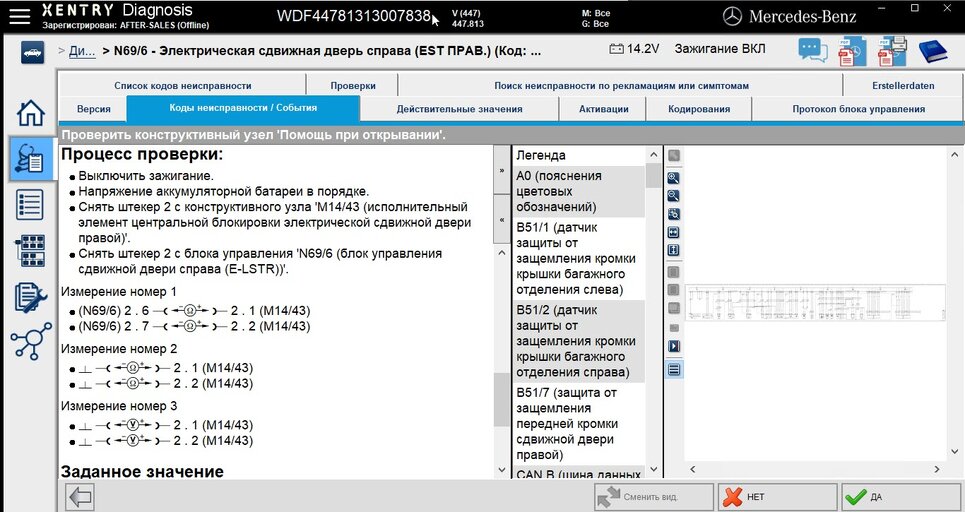Screen dimensions: 965x512
Task: Switch to the 'Версия' tab
Action: (94, 109)
